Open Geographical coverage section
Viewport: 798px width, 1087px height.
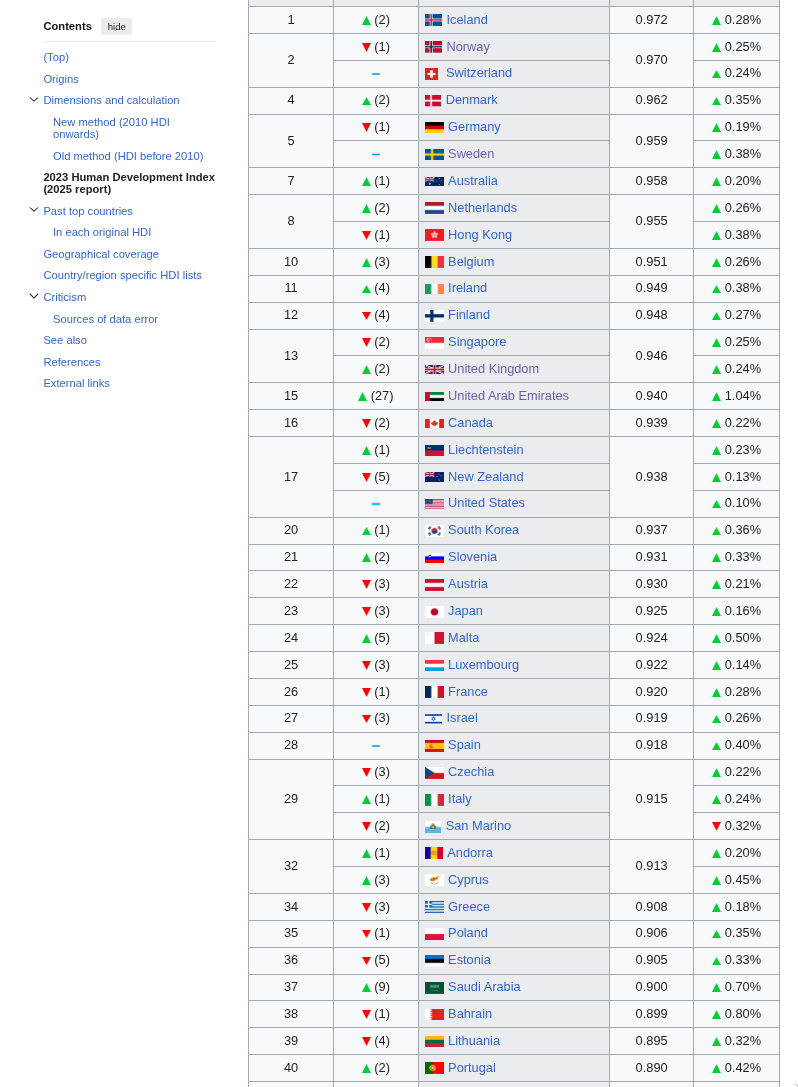click(x=101, y=254)
